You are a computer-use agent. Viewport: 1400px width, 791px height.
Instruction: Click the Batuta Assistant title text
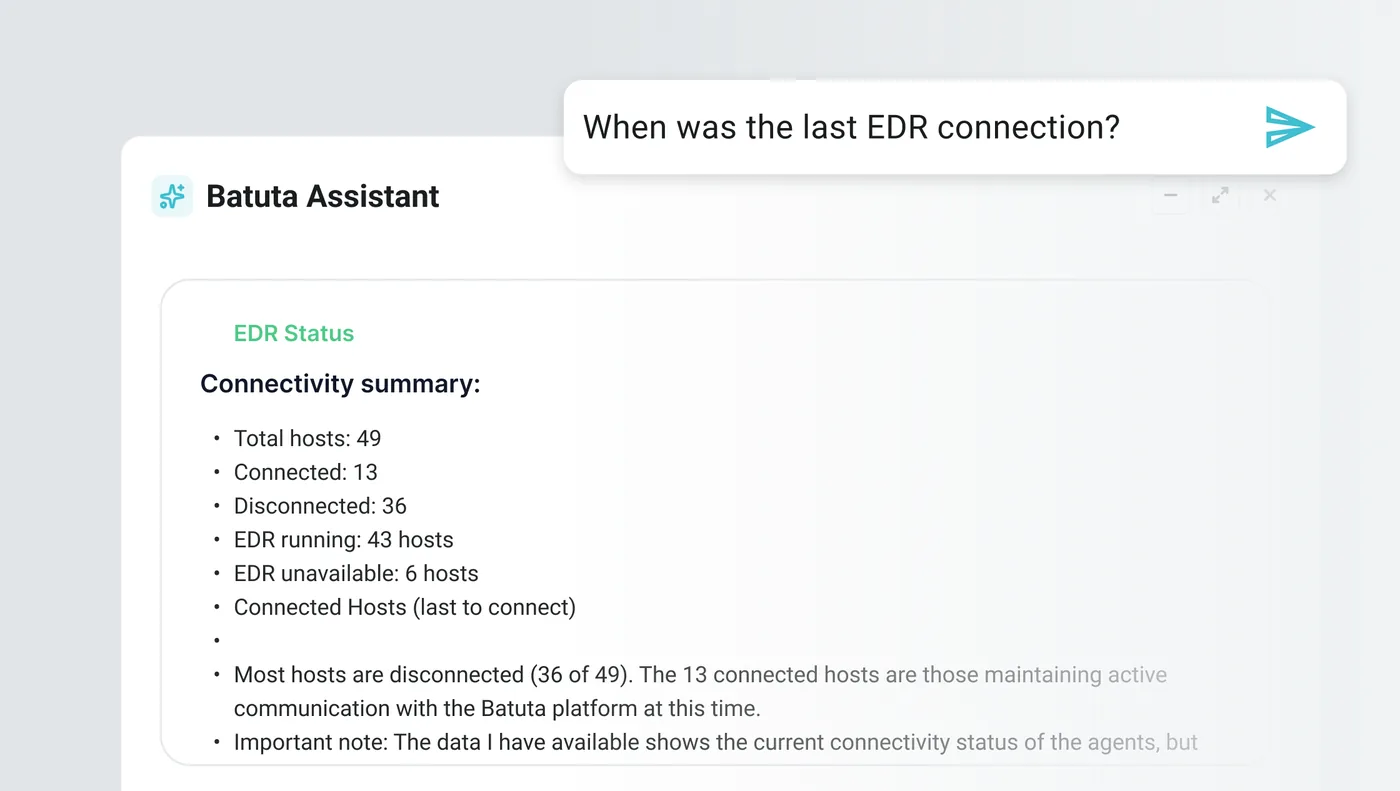coord(322,196)
